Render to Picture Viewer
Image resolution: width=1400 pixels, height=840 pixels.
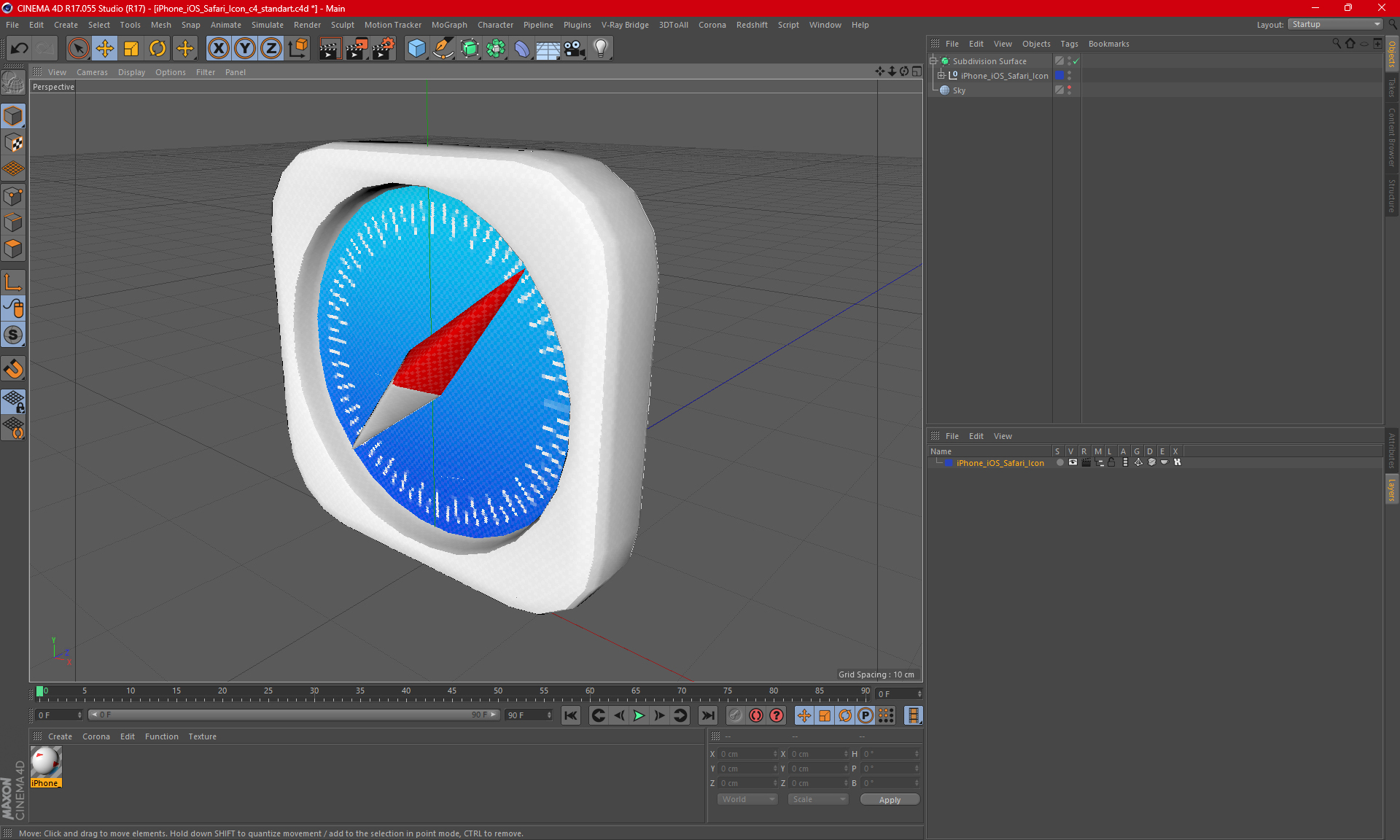coord(357,49)
